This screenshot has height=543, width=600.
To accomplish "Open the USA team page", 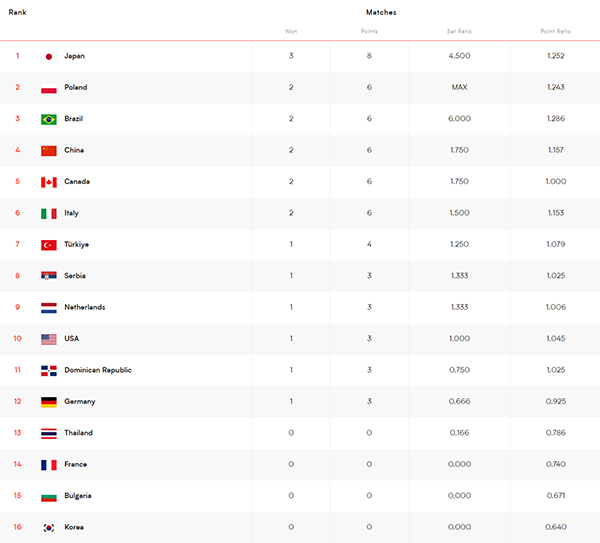I will pos(72,338).
